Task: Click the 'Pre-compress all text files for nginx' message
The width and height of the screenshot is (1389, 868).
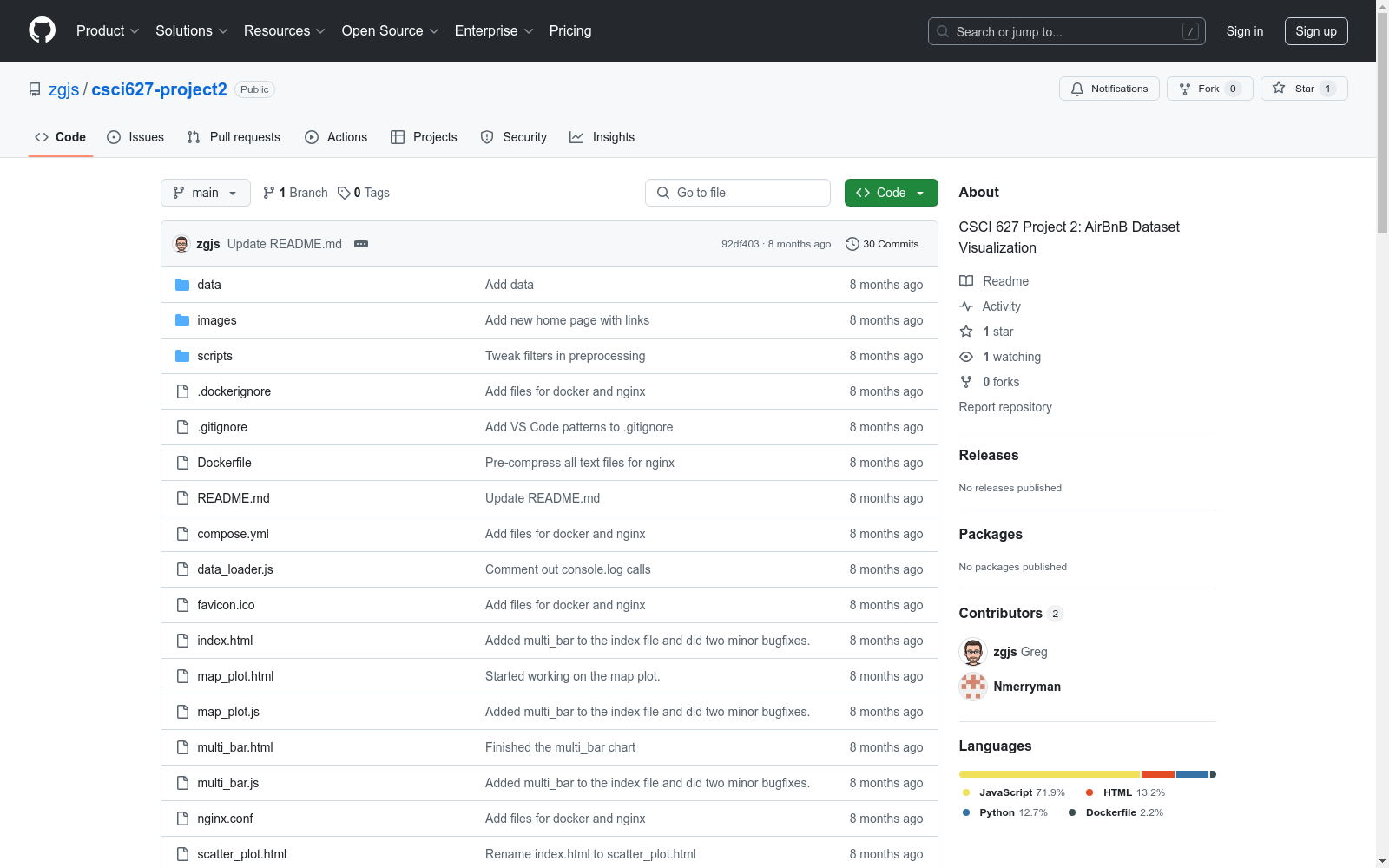Action: [x=580, y=463]
